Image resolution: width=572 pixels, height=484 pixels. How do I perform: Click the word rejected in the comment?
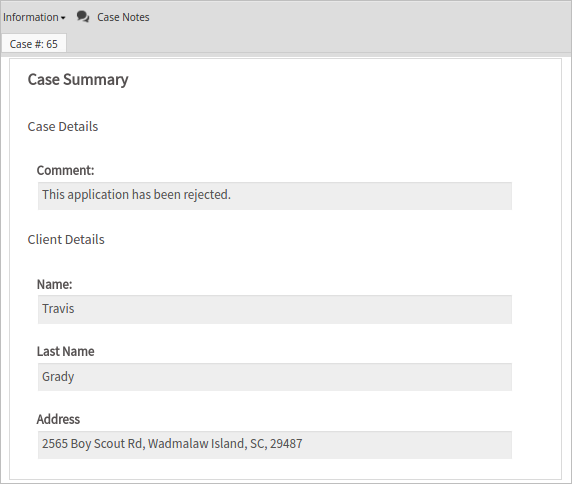(x=207, y=195)
